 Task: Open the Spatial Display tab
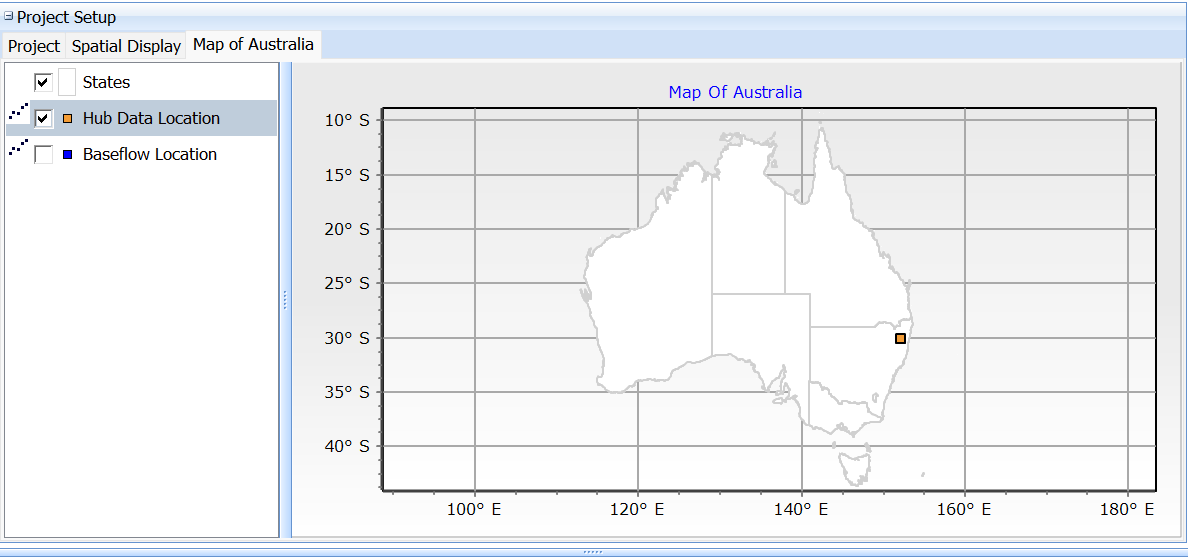pyautogui.click(x=126, y=46)
